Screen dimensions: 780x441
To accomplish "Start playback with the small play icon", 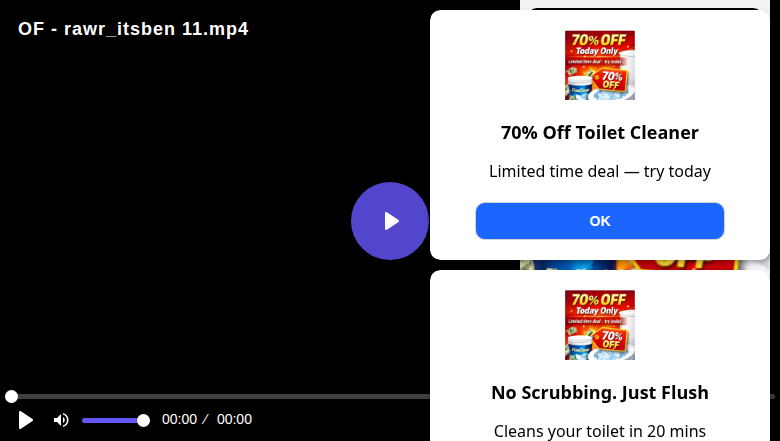I will [x=25, y=420].
